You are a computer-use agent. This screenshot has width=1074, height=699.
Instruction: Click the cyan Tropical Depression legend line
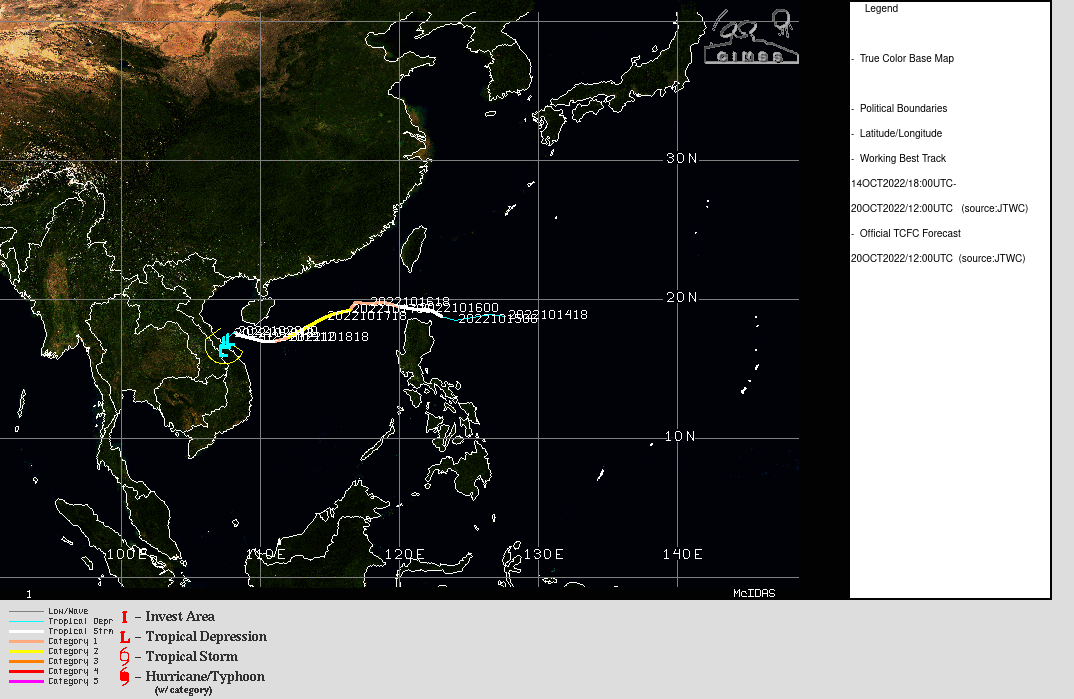tap(27, 621)
